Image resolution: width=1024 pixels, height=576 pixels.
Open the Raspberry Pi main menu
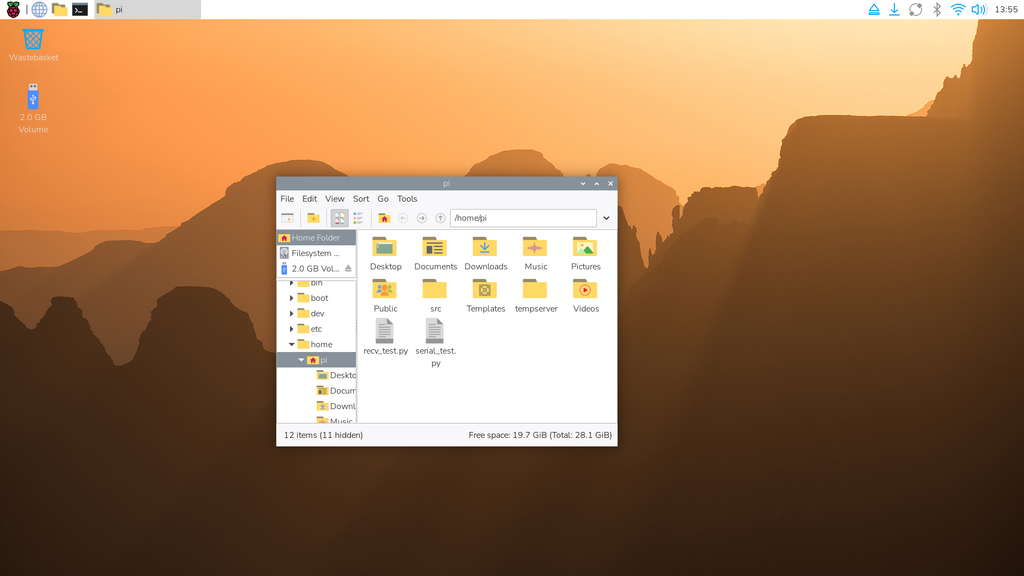point(13,9)
